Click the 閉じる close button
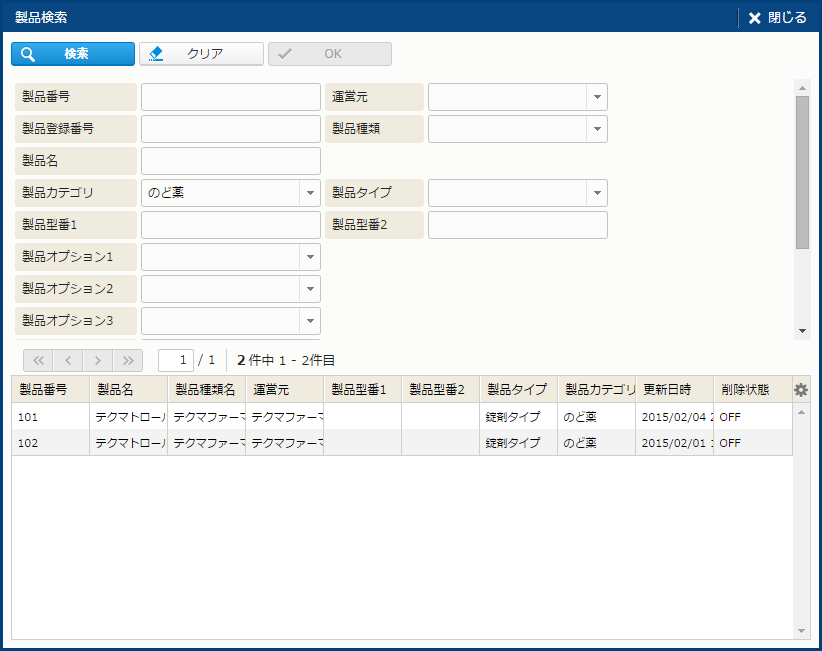The width and height of the screenshot is (822, 651). point(777,18)
